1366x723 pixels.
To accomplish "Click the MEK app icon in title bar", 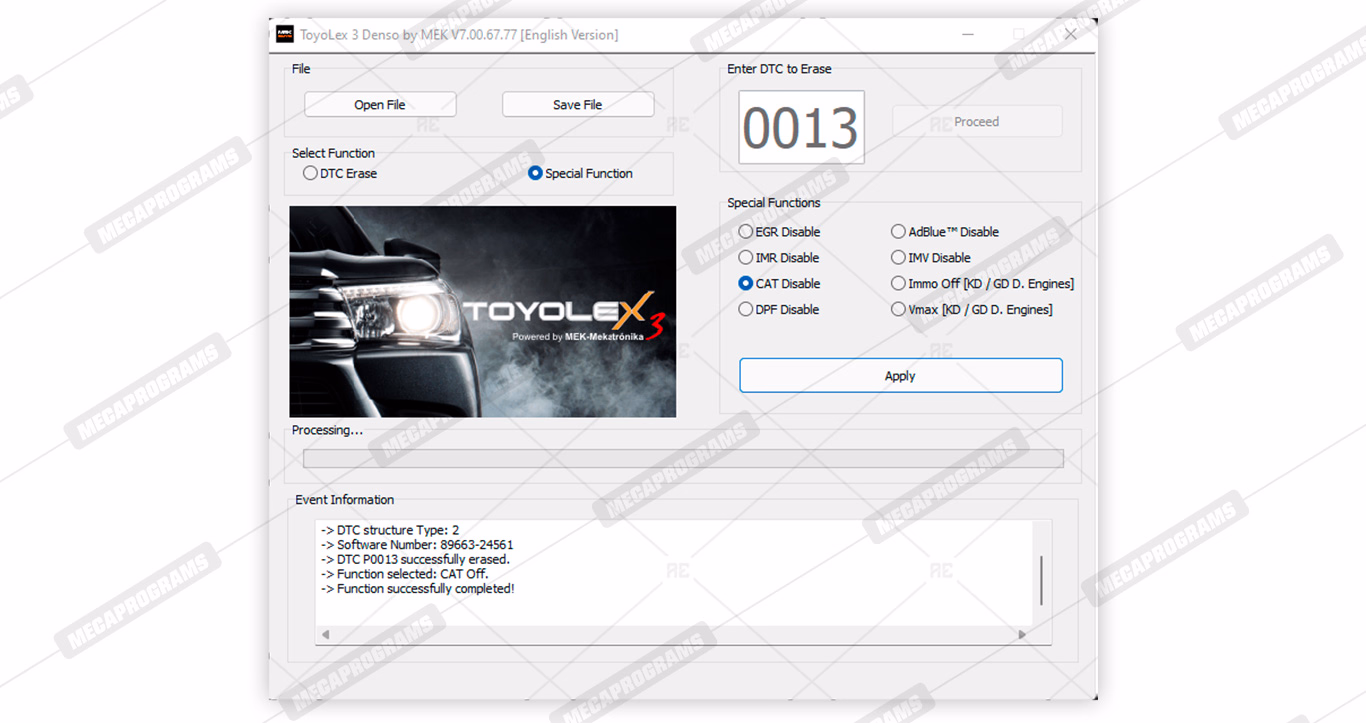I will [285, 35].
